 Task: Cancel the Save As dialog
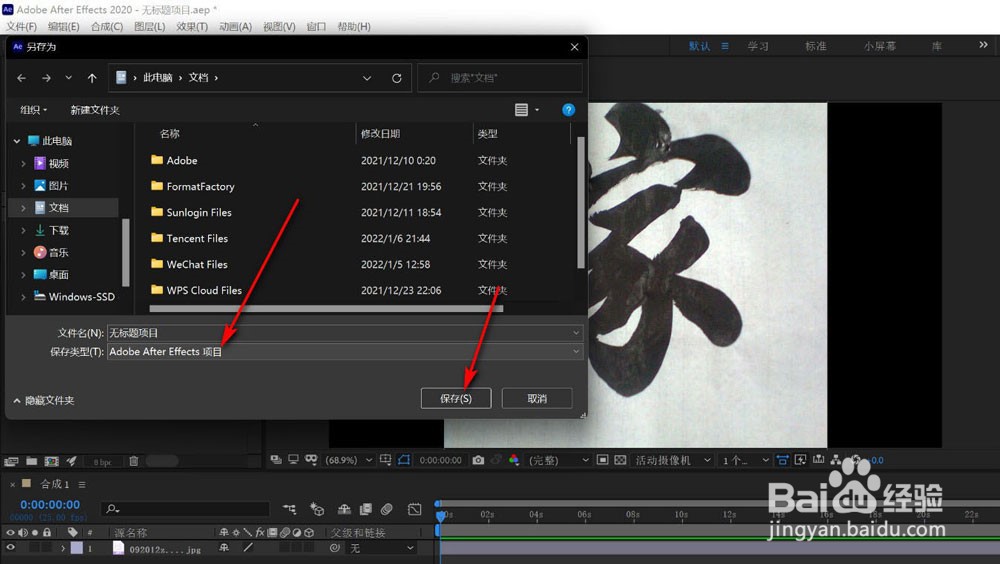pos(537,398)
